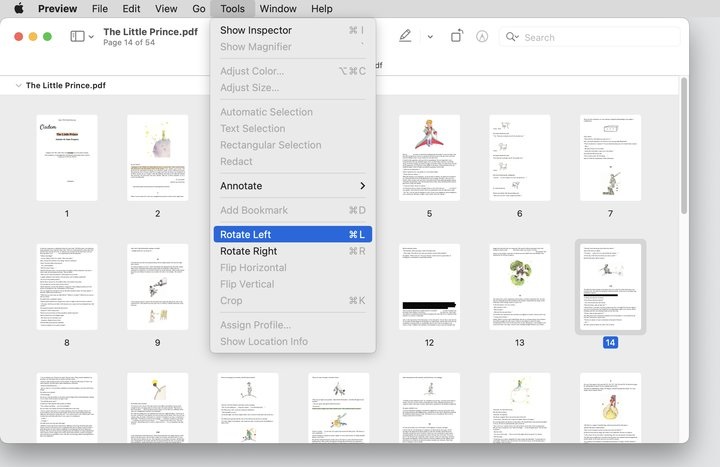This screenshot has height=467, width=720.
Task: Open the Window menu
Action: [278, 9]
